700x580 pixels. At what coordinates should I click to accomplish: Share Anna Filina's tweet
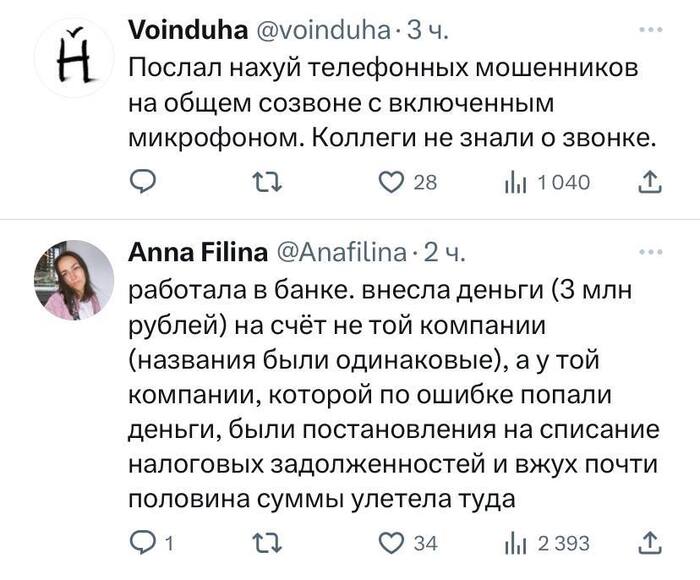point(649,542)
